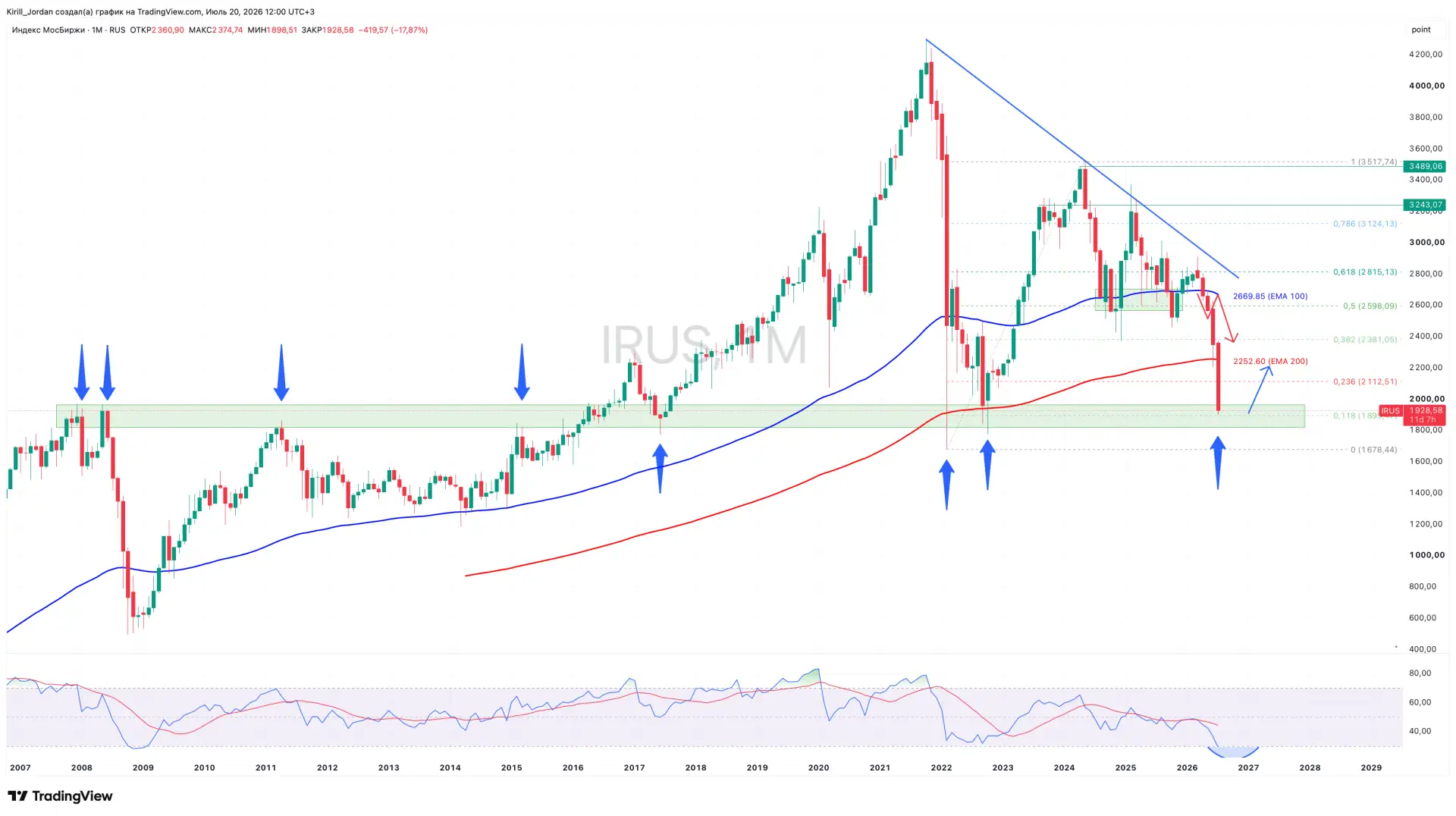The height and width of the screenshot is (816, 1456).
Task: Click the blue up arrow below 2017 candle
Action: point(660,469)
